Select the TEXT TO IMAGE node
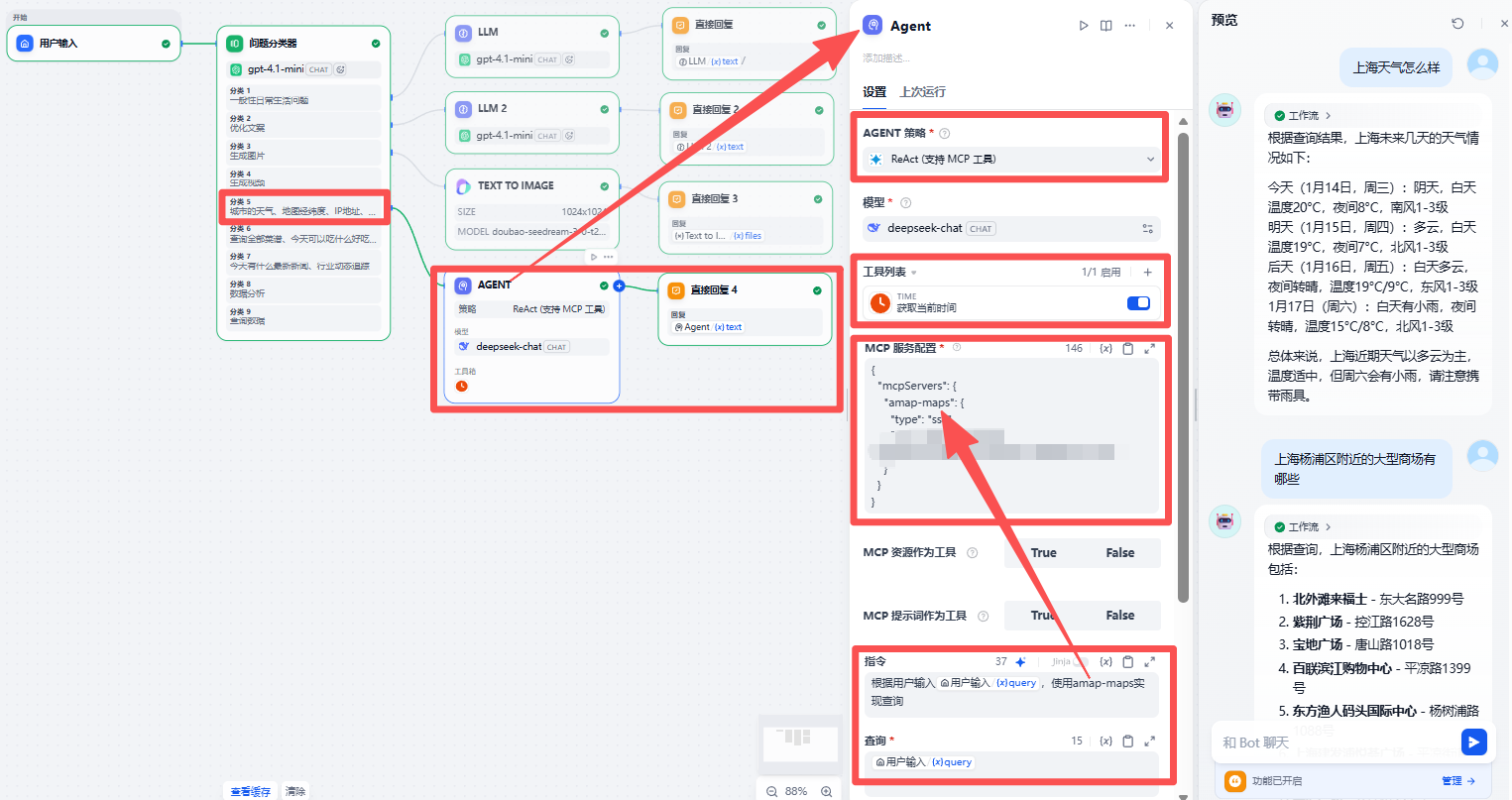 click(532, 209)
